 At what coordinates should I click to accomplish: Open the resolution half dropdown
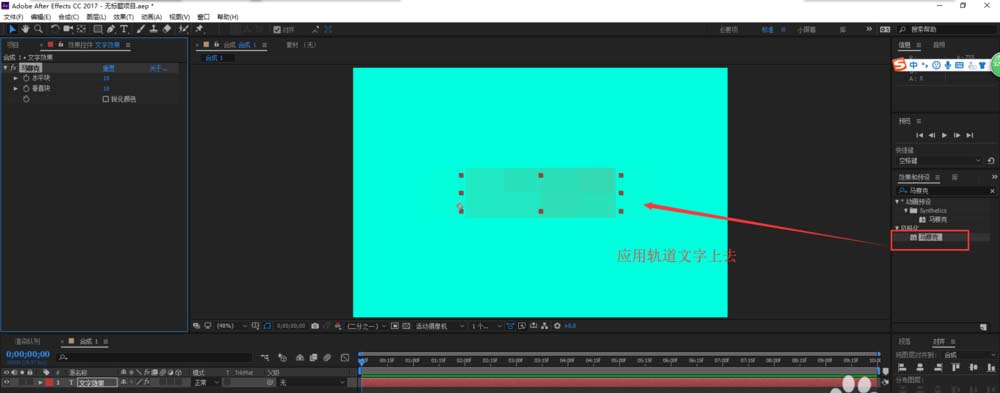pyautogui.click(x=367, y=325)
